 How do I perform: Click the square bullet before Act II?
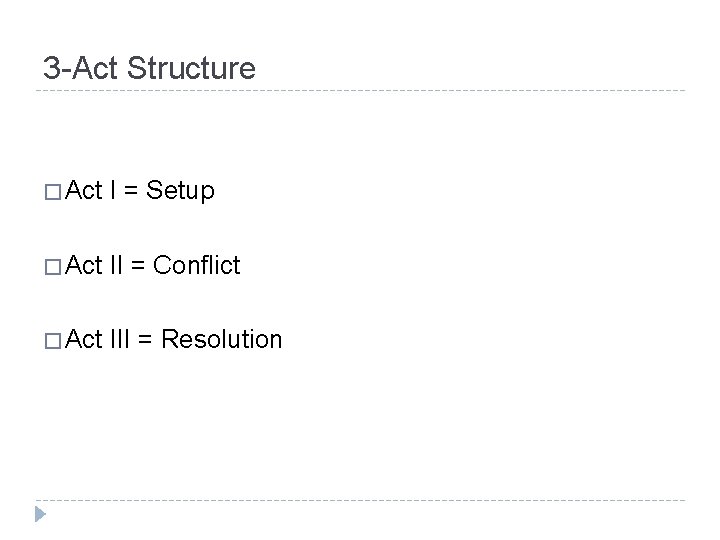tap(51, 266)
